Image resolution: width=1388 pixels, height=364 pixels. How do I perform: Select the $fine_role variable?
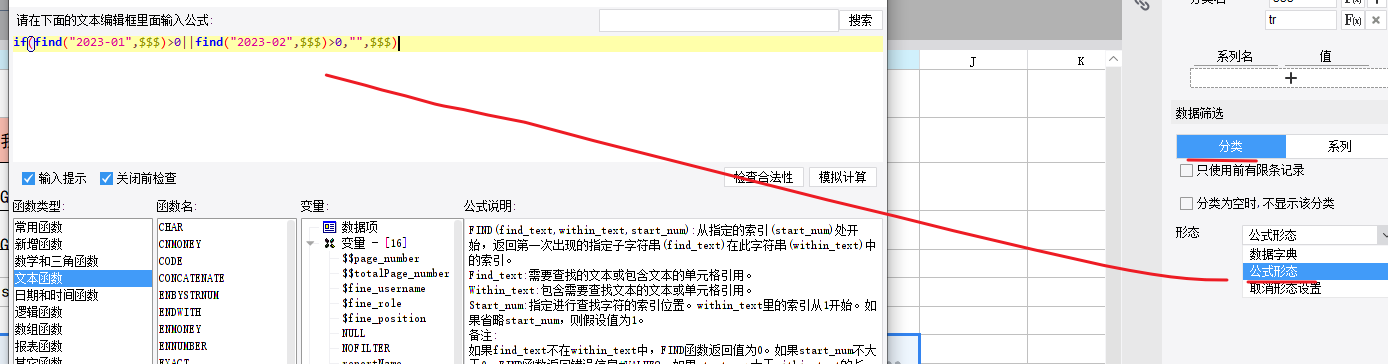371,303
